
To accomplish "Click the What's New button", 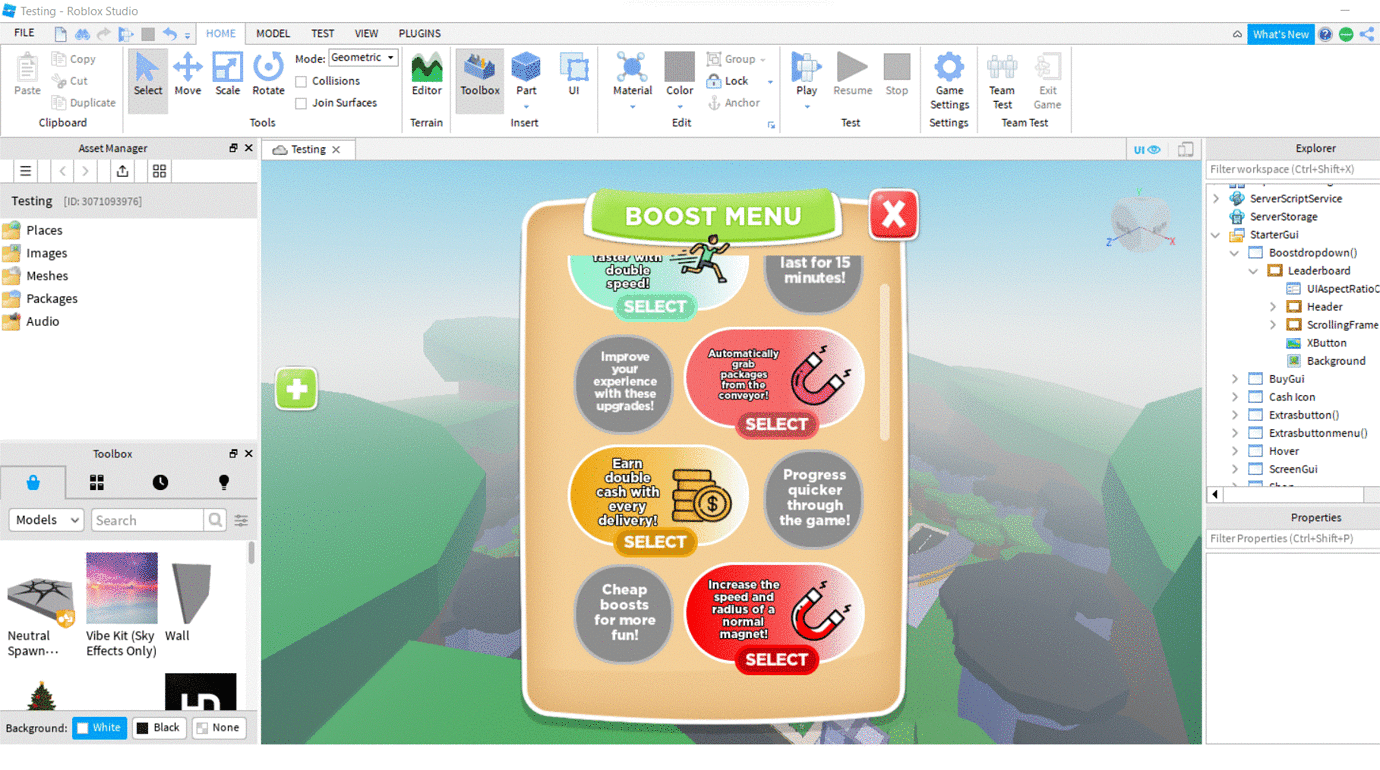I will click(1281, 33).
